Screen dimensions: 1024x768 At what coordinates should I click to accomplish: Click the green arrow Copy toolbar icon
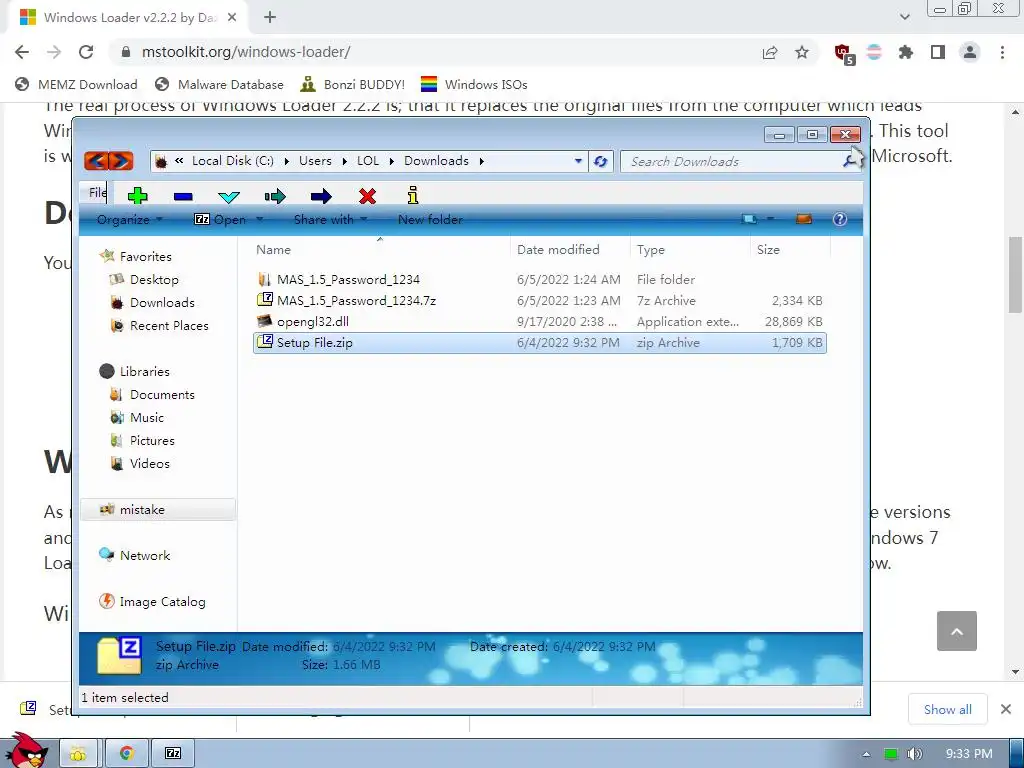pos(275,196)
